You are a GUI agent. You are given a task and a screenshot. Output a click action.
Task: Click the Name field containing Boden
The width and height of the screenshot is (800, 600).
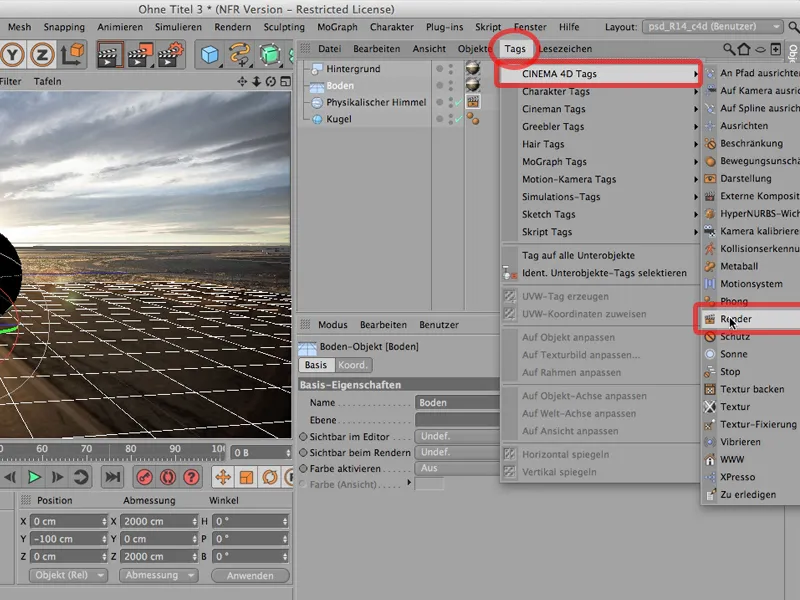tap(457, 403)
